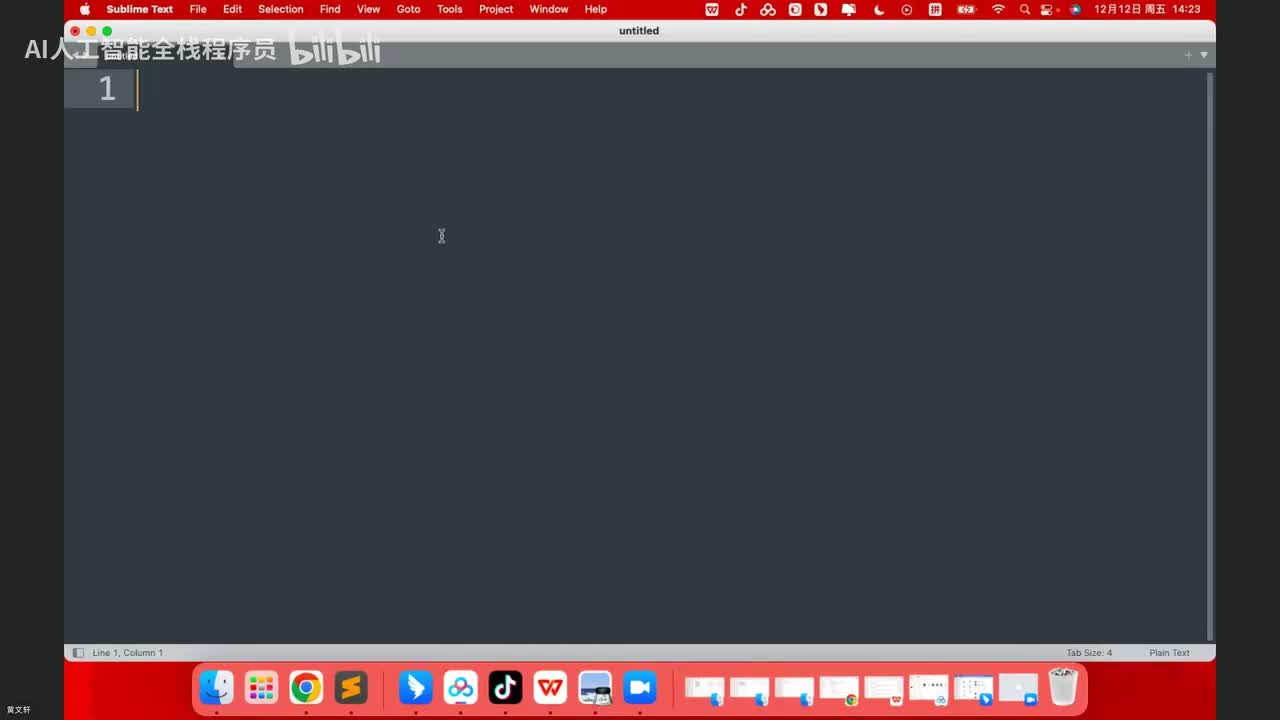Switch the Pinyin input method icon
1280x720 pixels.
pos(935,9)
